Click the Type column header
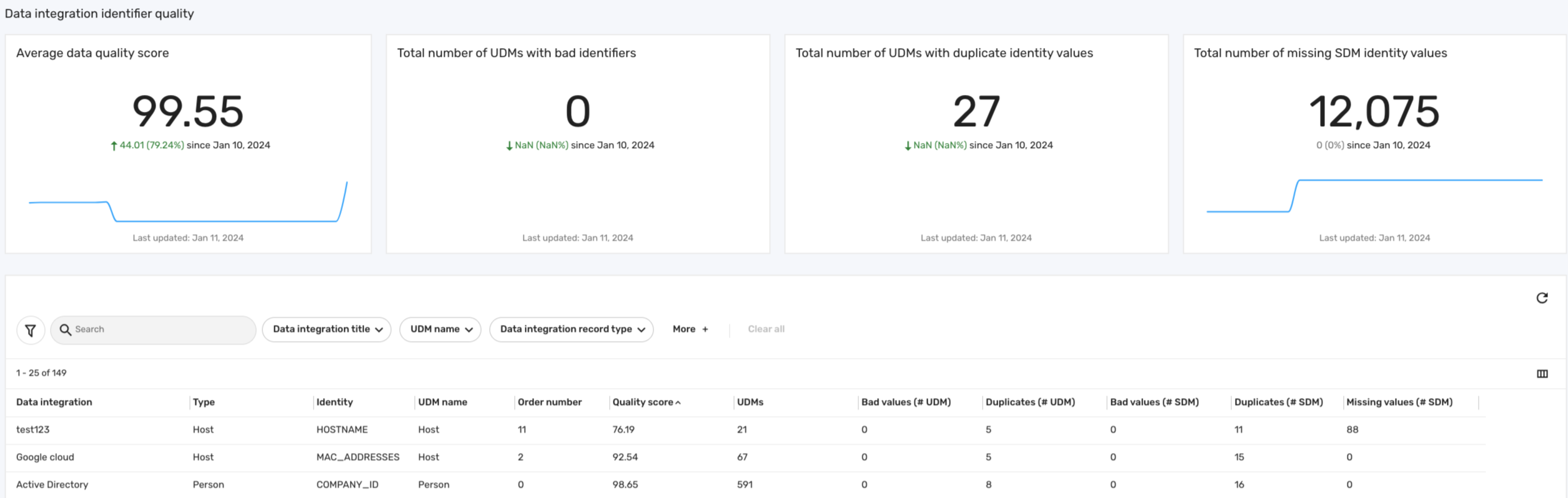 point(204,402)
